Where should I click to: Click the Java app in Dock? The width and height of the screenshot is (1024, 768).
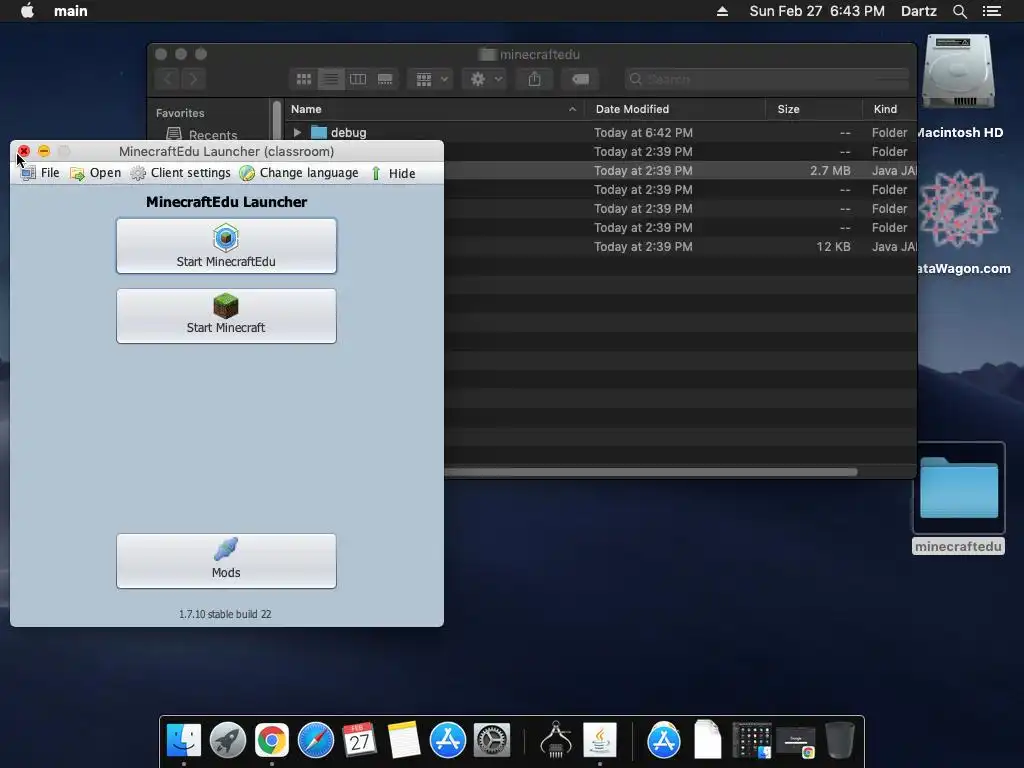pos(600,740)
